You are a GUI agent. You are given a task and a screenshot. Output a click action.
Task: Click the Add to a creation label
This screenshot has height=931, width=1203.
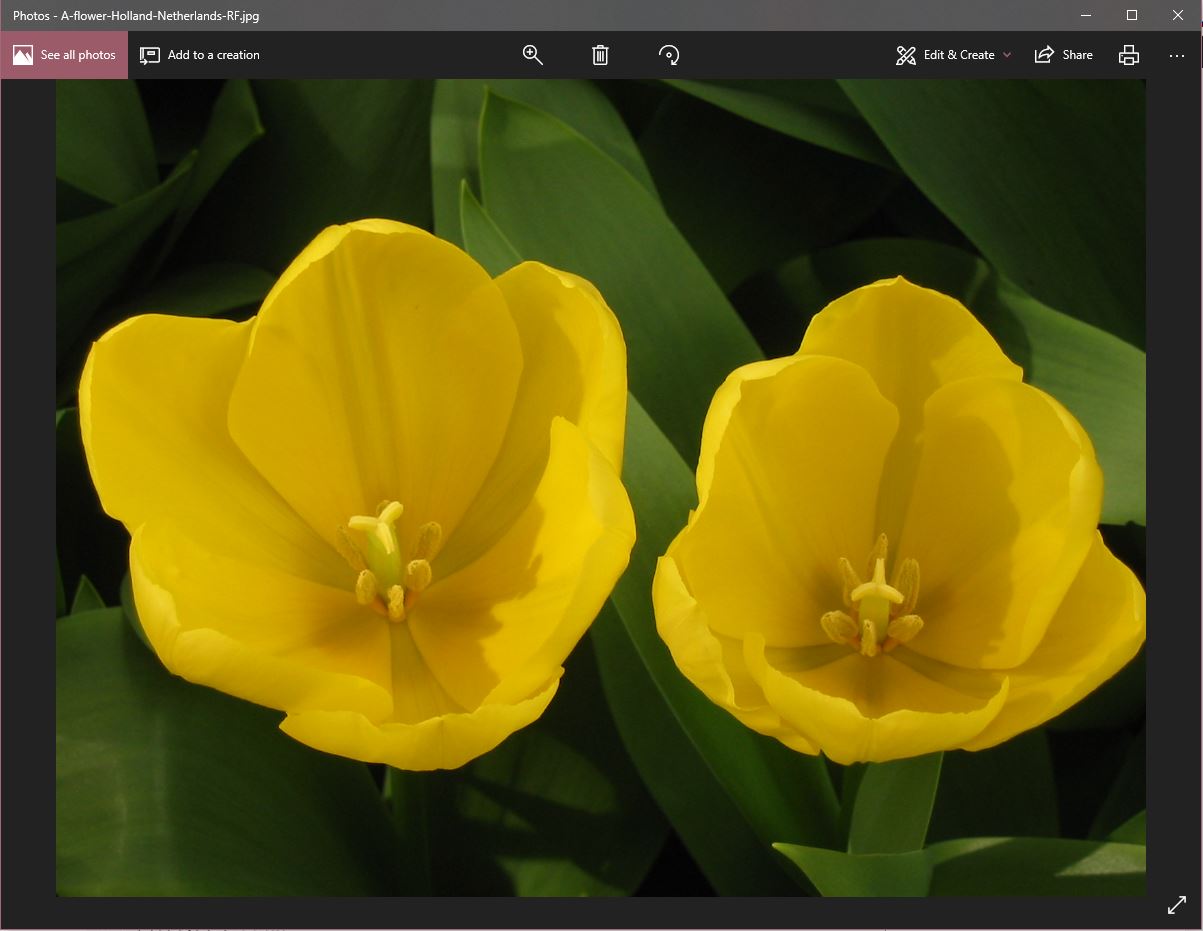(213, 55)
